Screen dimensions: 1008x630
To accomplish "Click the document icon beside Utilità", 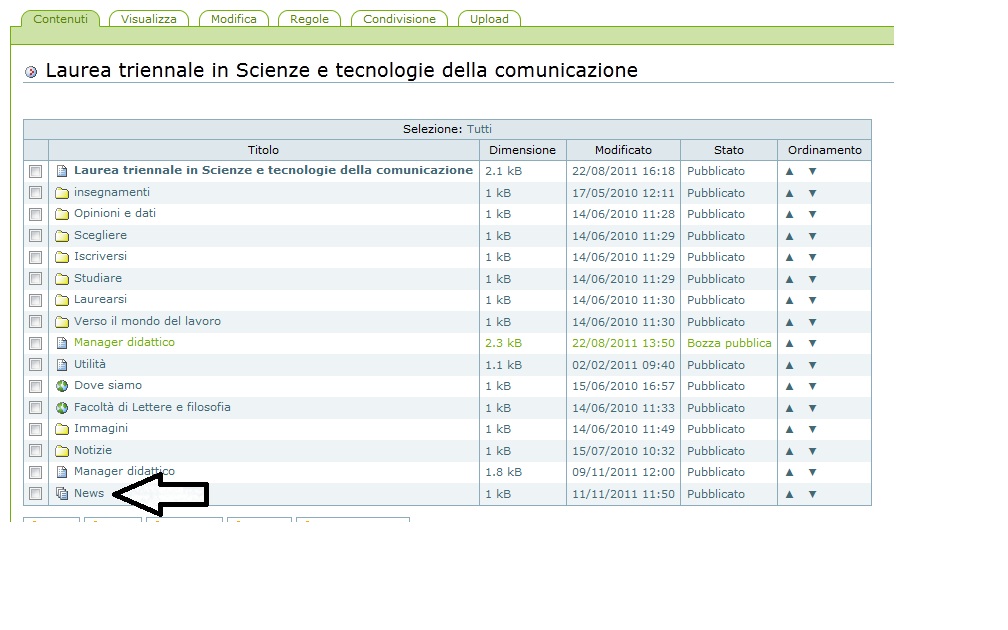I will point(62,365).
